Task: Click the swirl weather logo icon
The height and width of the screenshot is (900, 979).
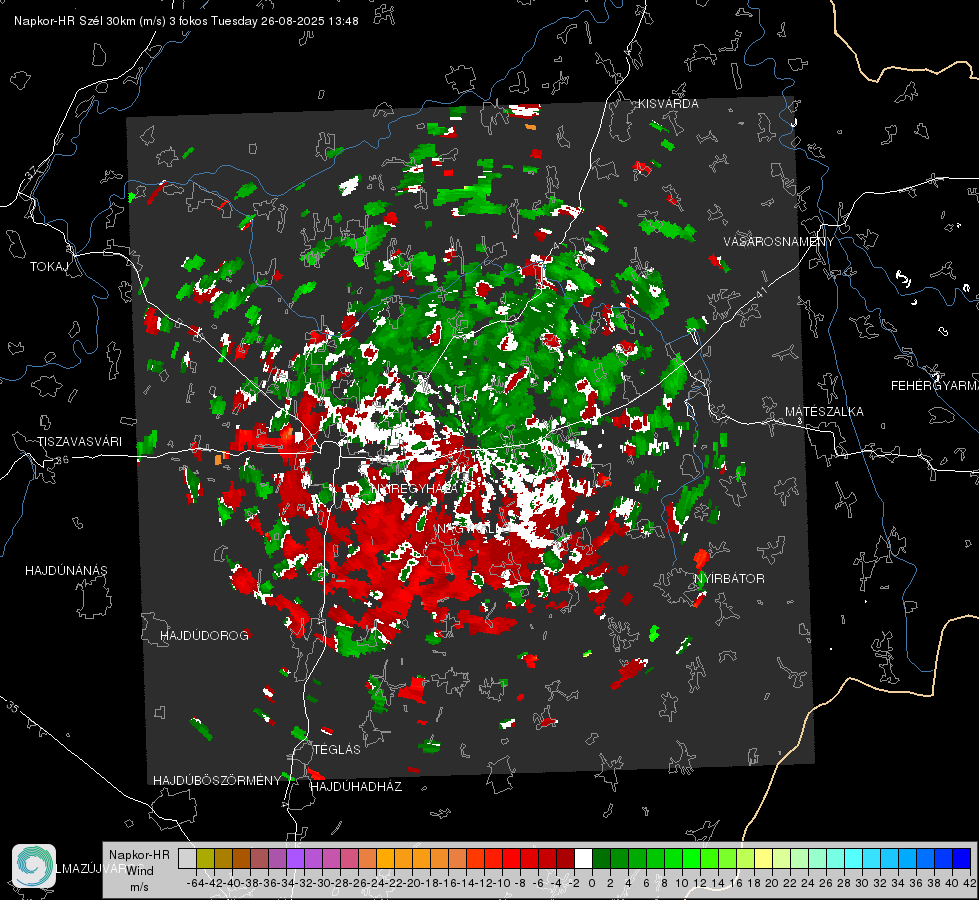Action: [x=34, y=865]
